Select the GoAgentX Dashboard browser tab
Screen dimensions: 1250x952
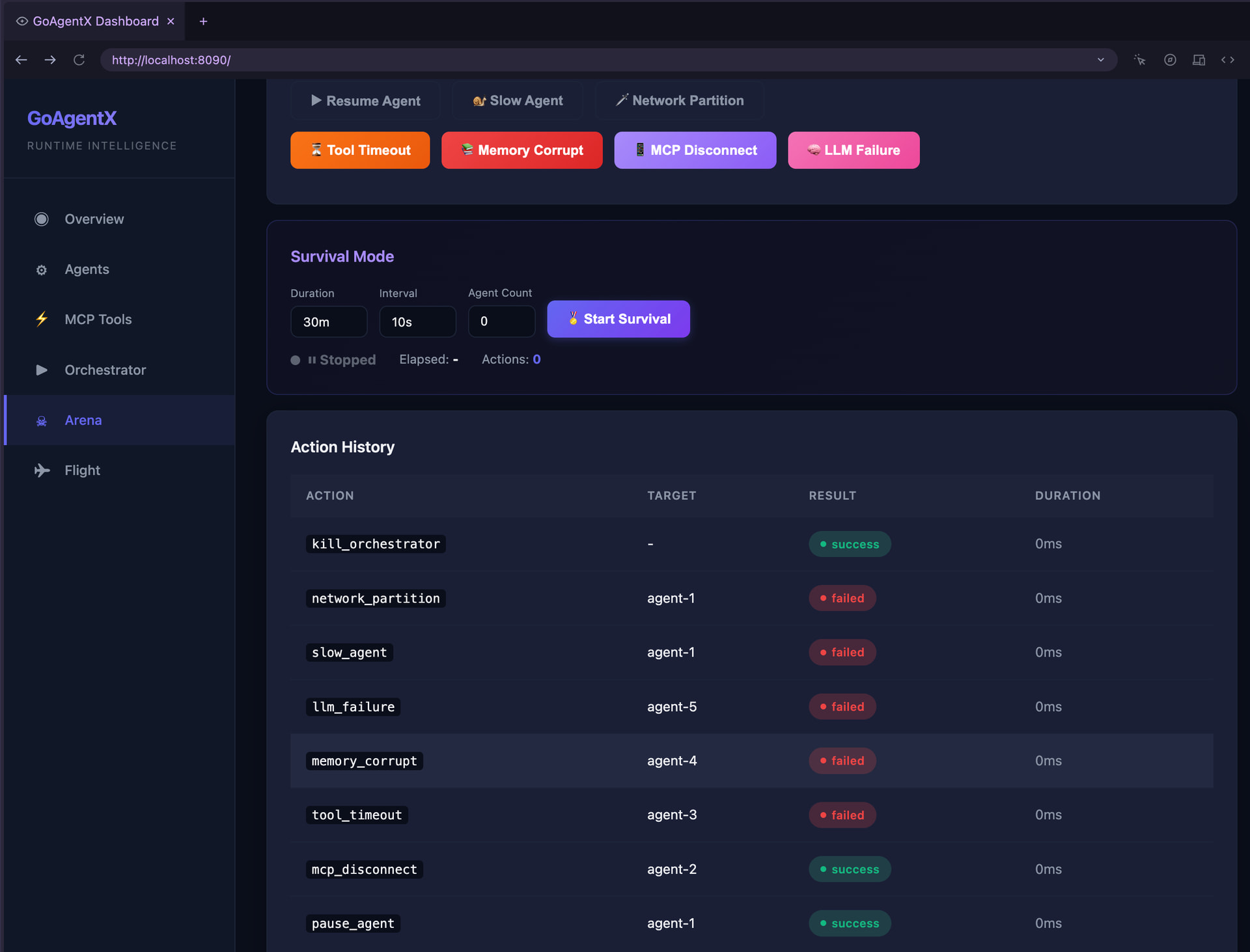pos(95,21)
